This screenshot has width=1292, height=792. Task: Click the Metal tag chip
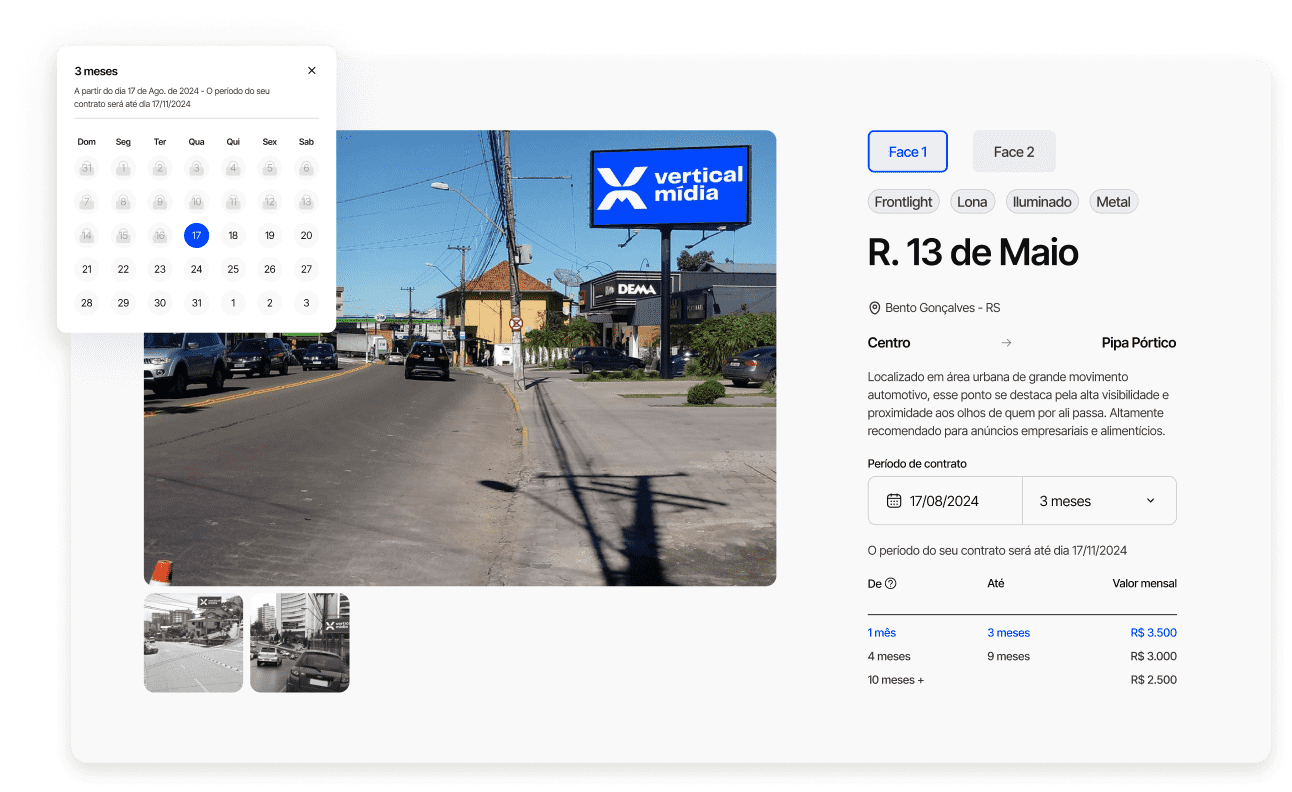1112,202
